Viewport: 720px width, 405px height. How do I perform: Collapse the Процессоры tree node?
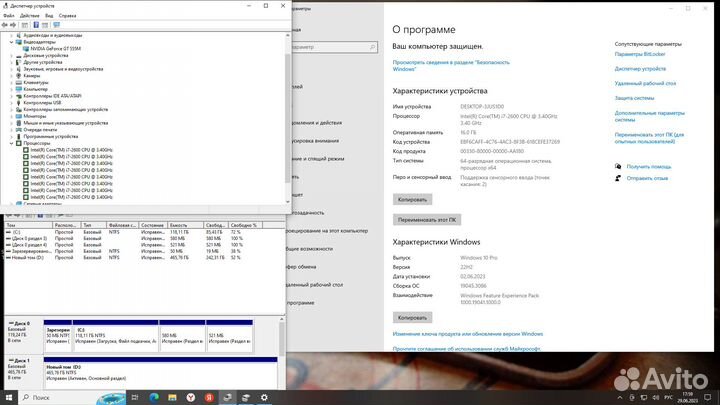[x=11, y=144]
